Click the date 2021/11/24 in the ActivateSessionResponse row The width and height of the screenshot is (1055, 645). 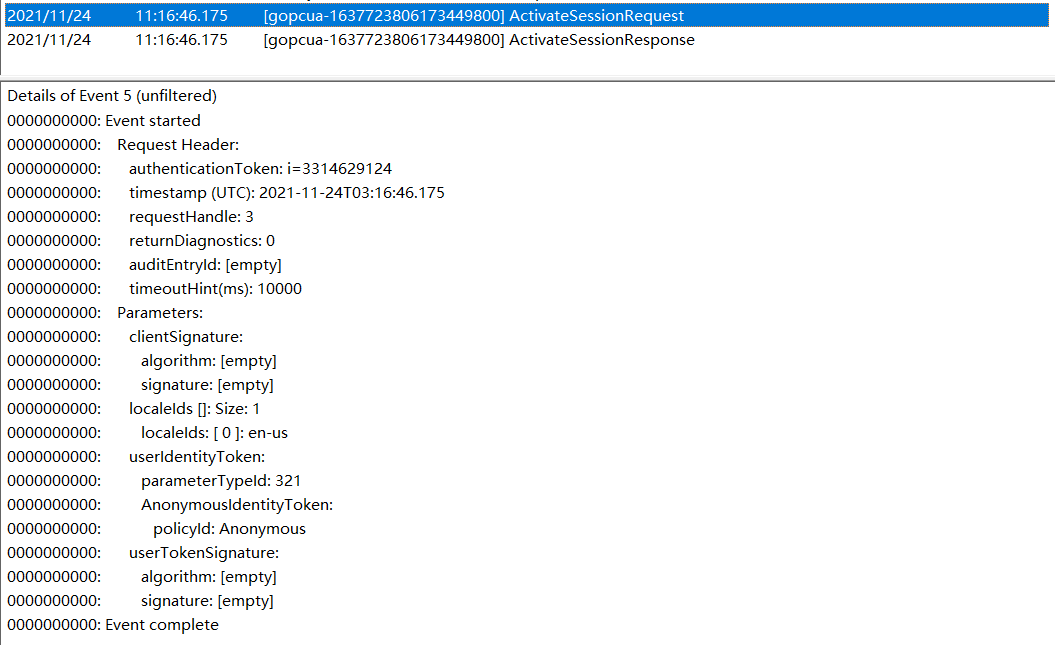tap(49, 40)
